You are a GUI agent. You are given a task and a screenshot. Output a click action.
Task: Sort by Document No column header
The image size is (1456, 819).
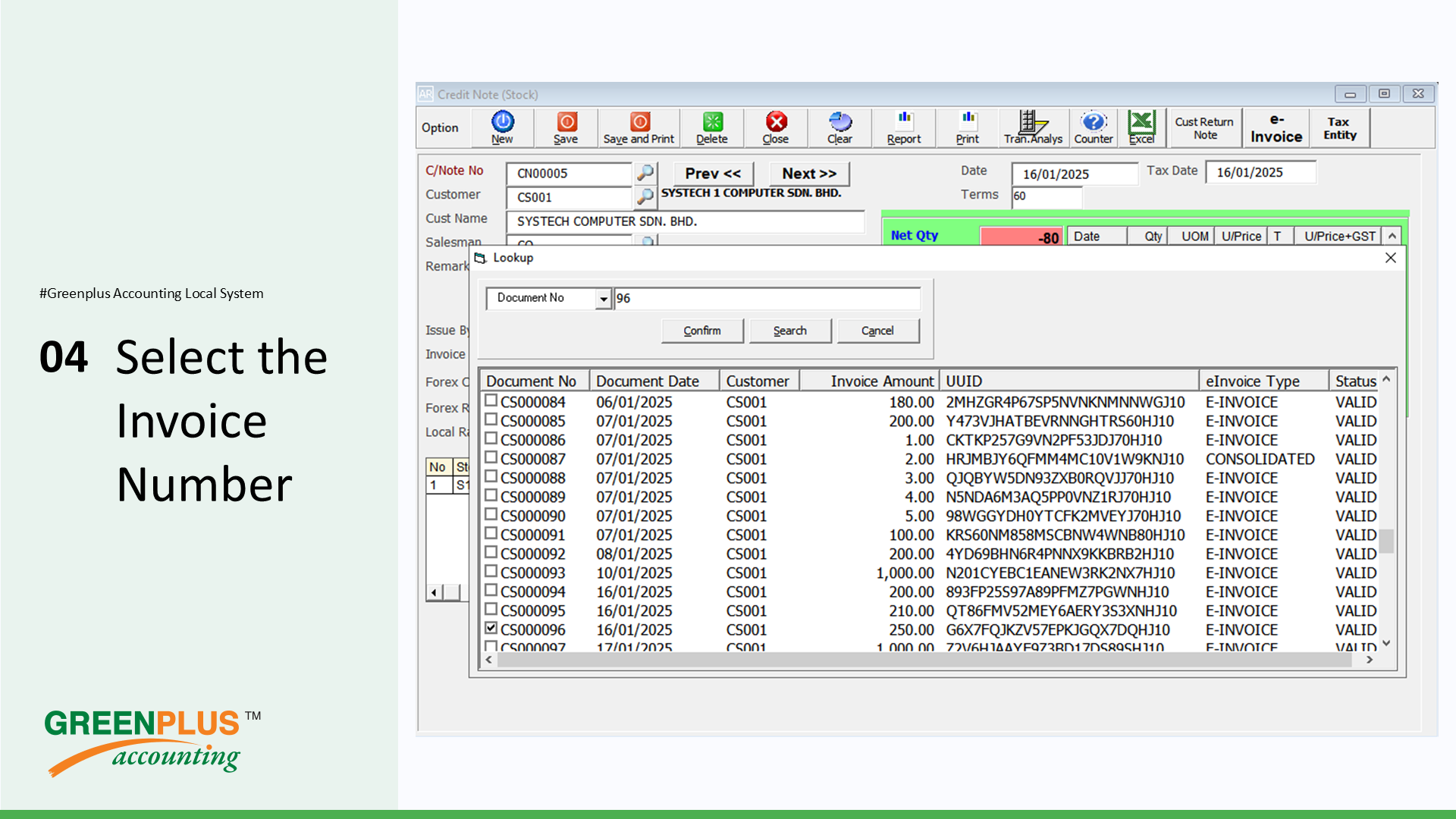coord(535,381)
